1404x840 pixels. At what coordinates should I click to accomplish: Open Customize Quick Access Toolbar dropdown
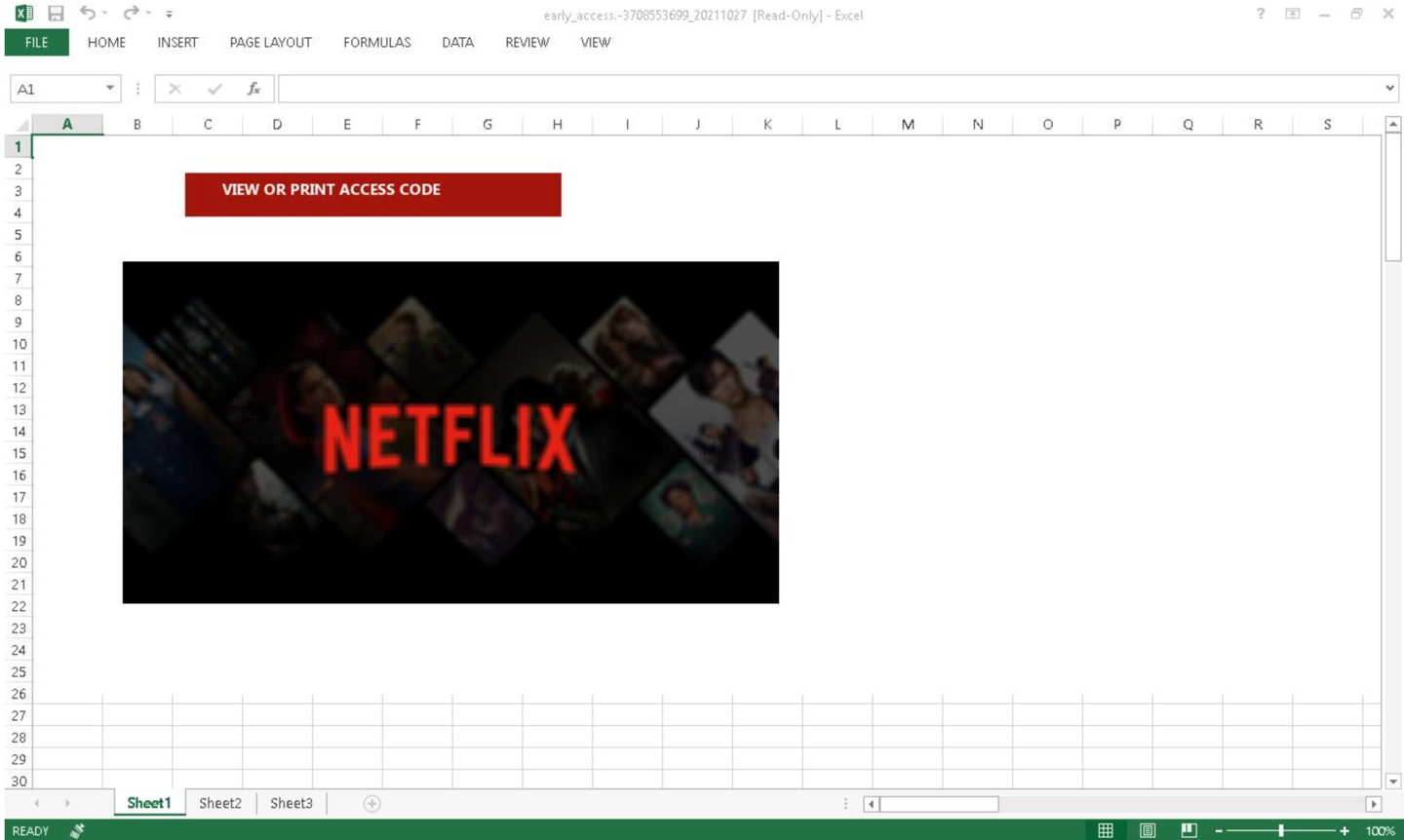point(169,15)
